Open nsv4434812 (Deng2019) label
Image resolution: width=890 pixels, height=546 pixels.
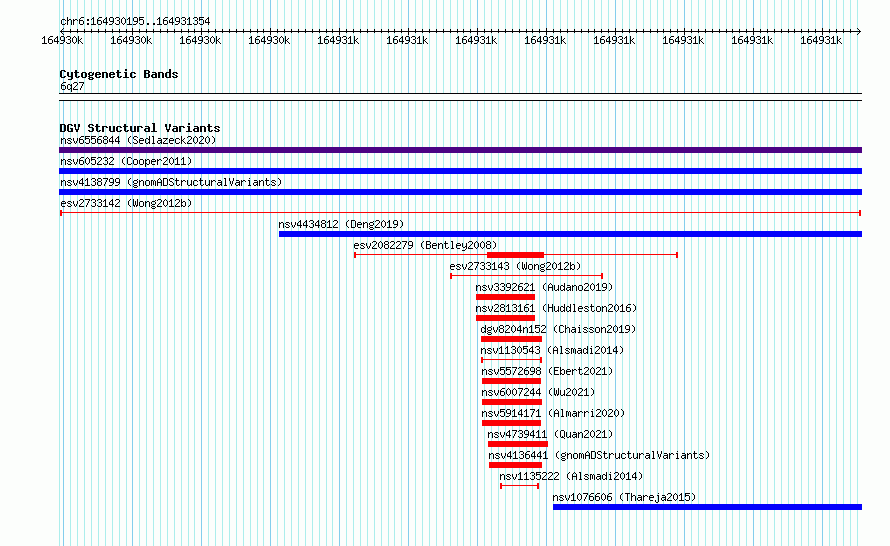click(341, 224)
